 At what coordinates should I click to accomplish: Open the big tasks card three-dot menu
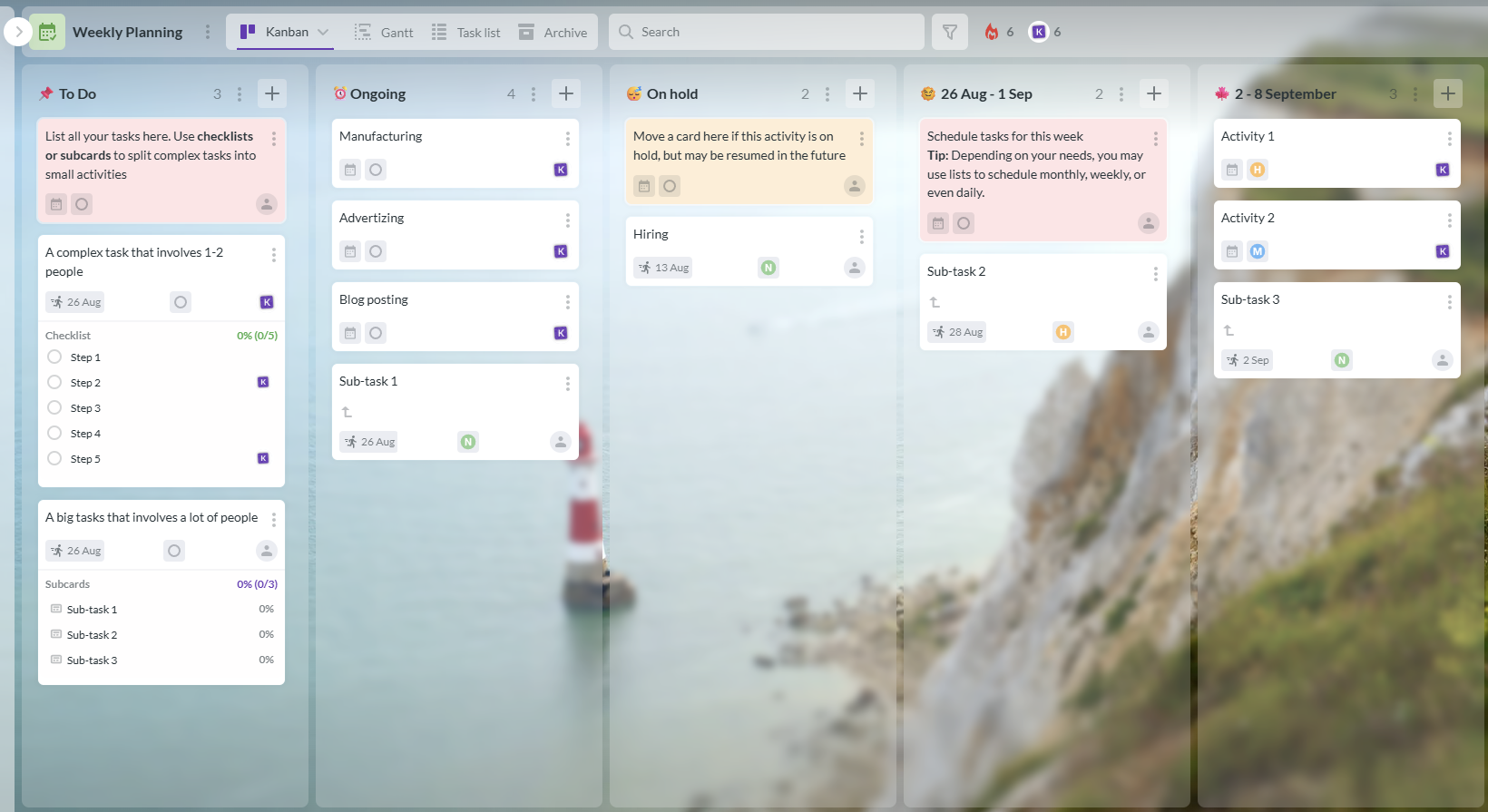point(274,520)
